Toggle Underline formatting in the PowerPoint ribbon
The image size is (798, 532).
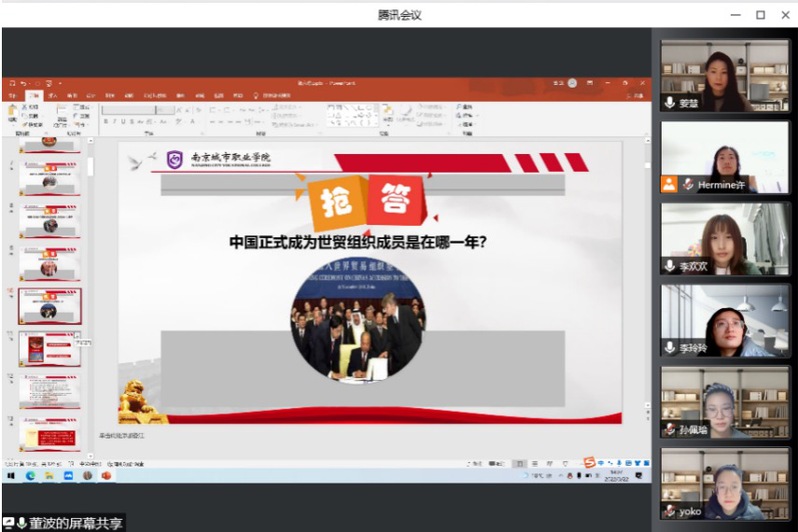[x=123, y=122]
